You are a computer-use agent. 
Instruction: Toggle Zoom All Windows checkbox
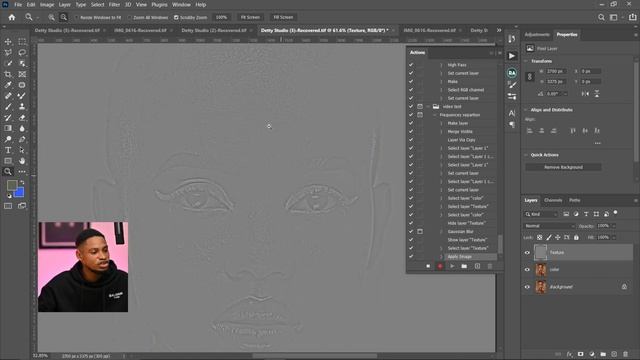coord(129,18)
